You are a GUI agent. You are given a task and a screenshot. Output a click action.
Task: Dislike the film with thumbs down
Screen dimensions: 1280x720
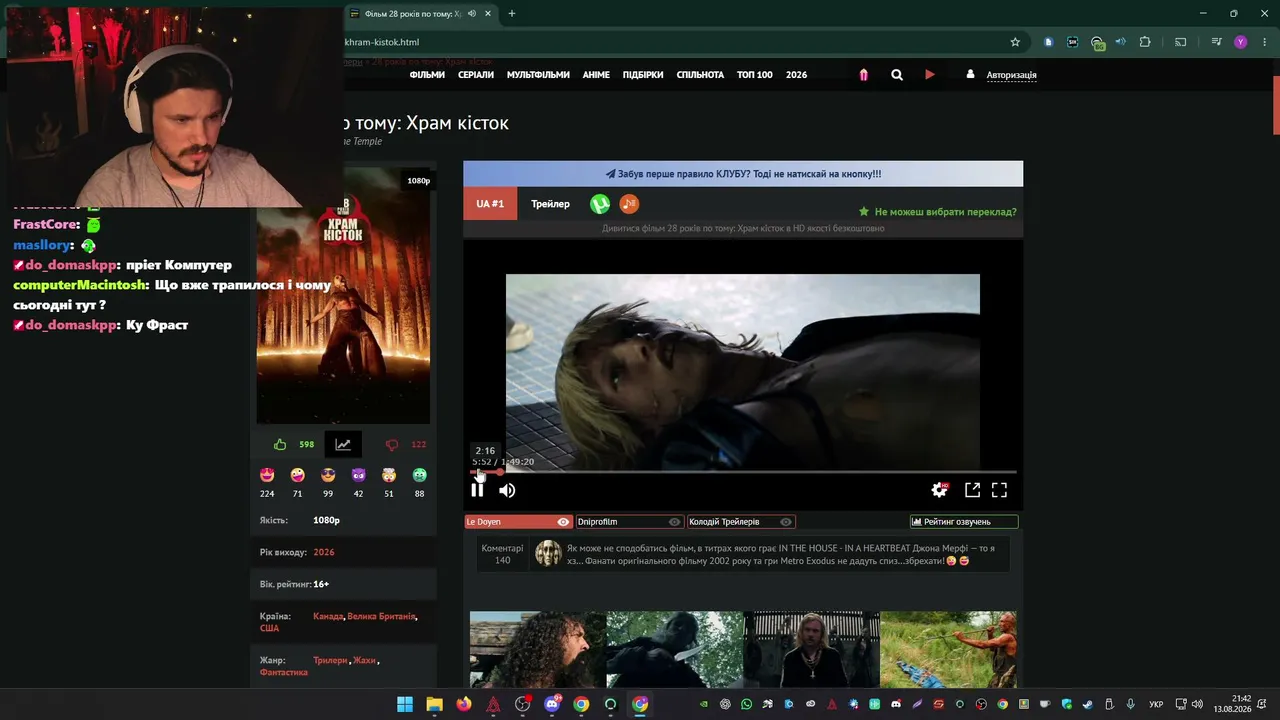(392, 445)
